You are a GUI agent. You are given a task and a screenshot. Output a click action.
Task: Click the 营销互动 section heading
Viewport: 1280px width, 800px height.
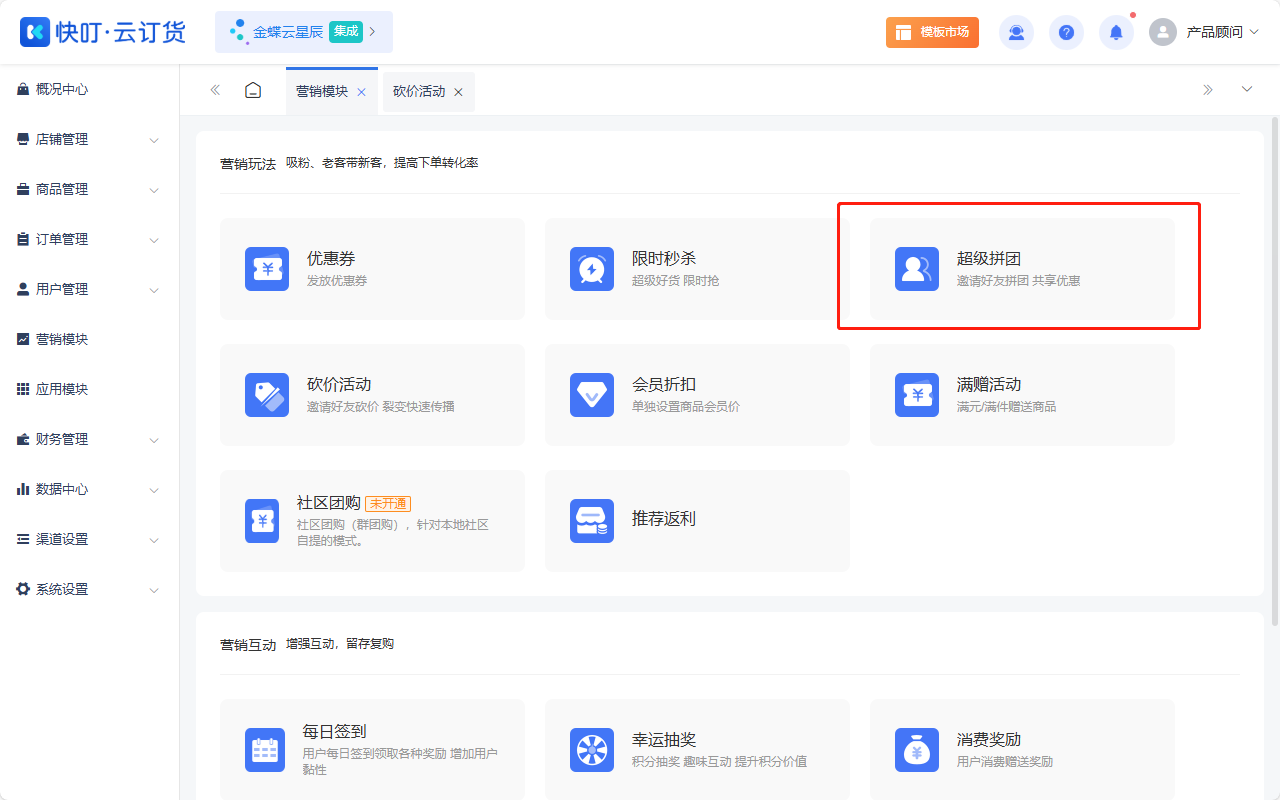click(248, 644)
